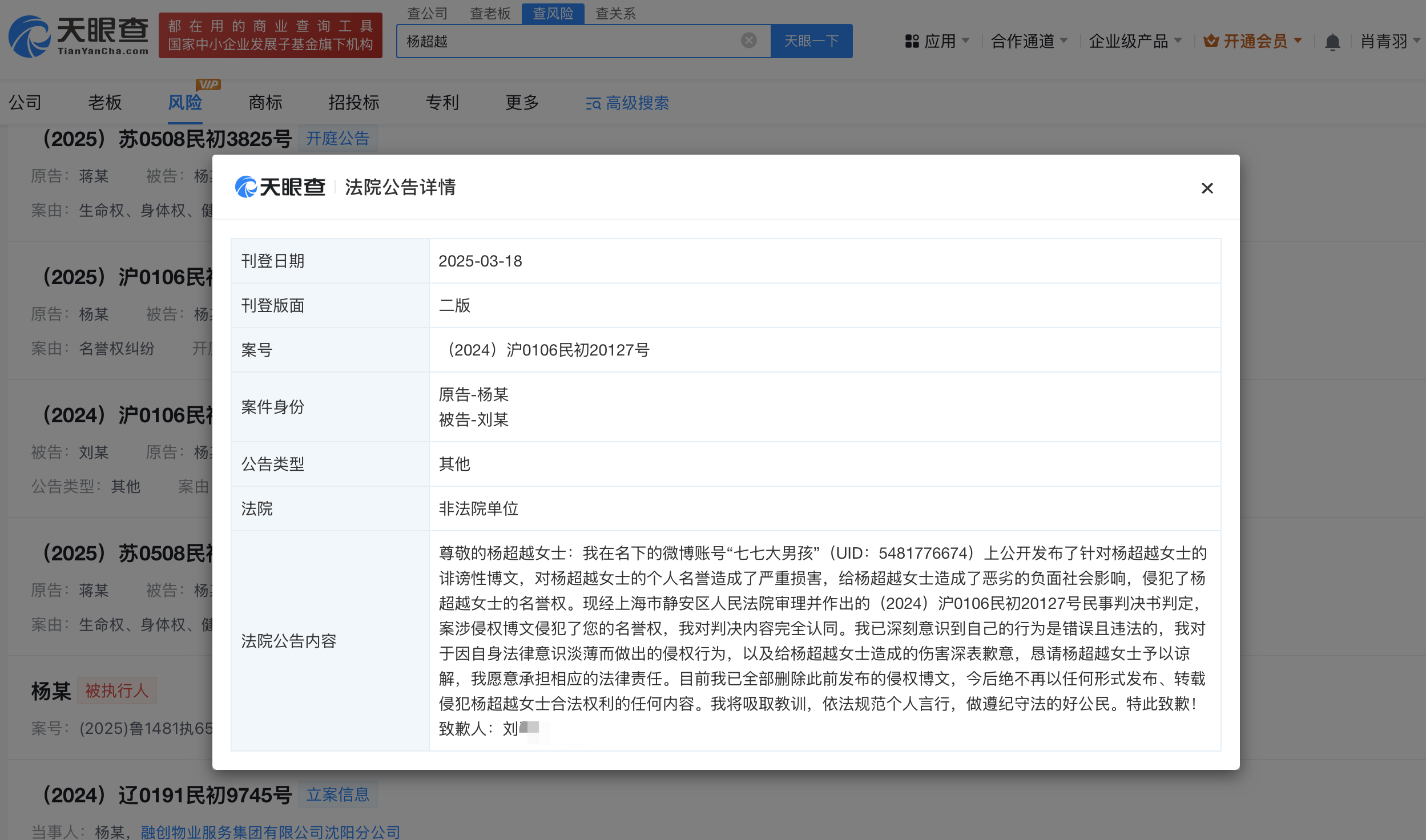Click the 立案信息 tag

point(337,794)
